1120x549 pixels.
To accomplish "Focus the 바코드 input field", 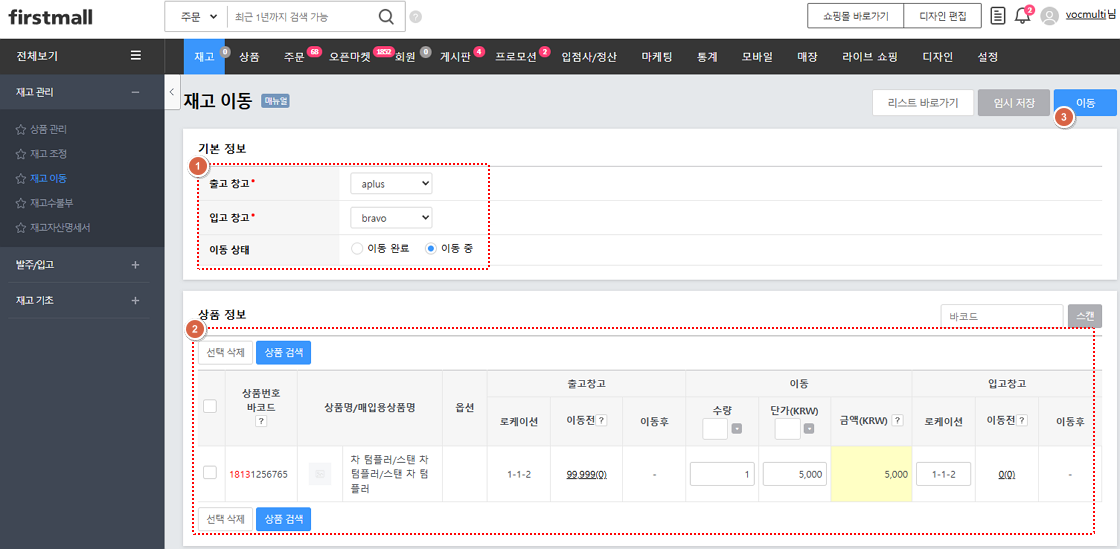I will coord(1002,316).
